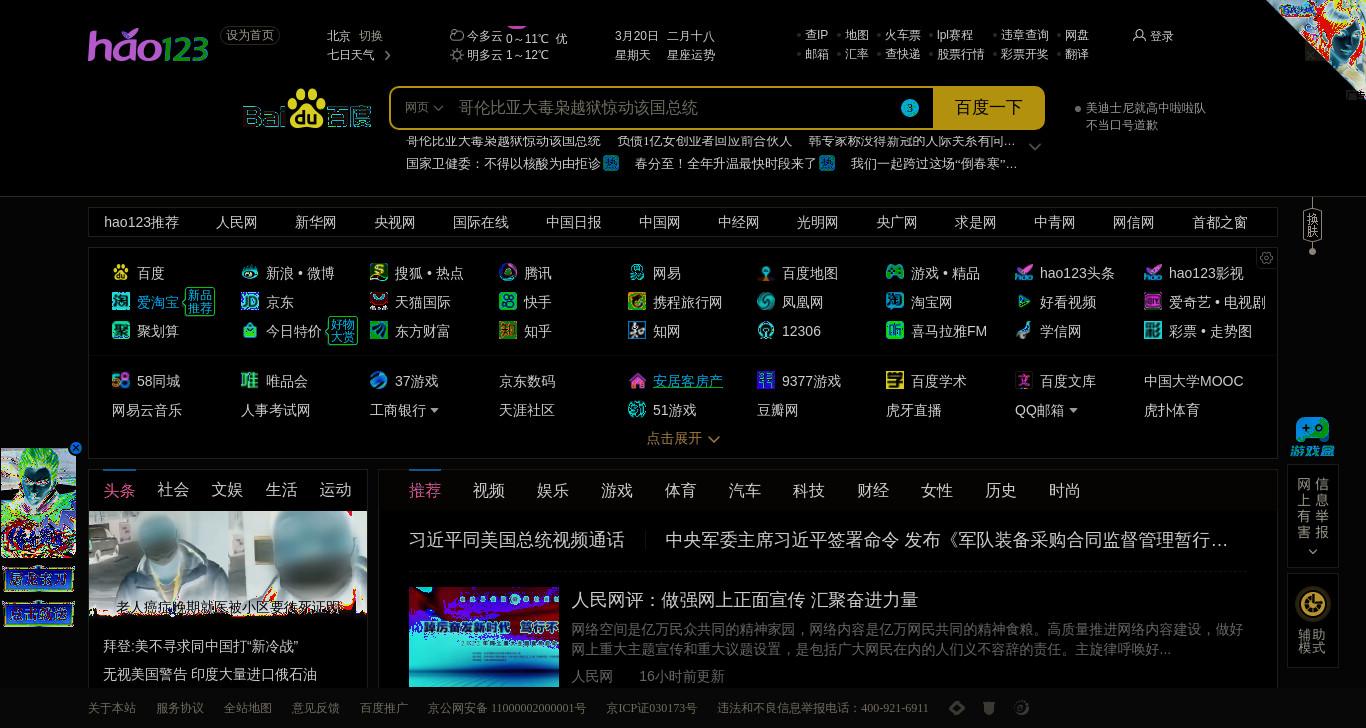Click the 腾讯 site icon
The width and height of the screenshot is (1366, 728).
pyautogui.click(x=508, y=272)
